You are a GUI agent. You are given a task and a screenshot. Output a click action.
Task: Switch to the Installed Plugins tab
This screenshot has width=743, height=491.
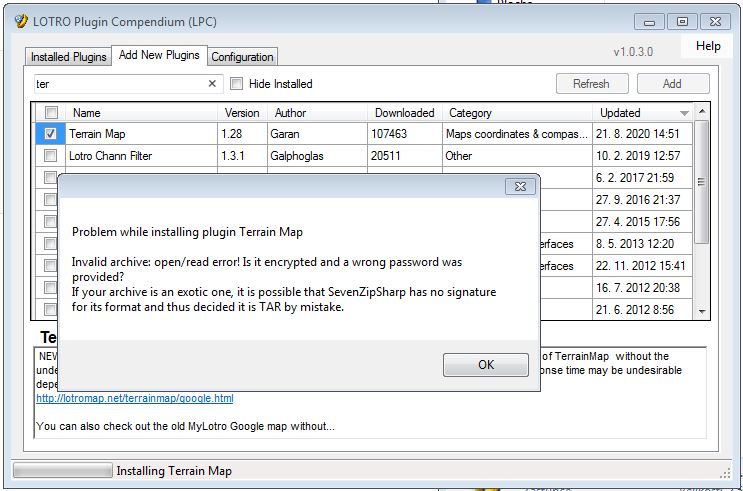(68, 57)
